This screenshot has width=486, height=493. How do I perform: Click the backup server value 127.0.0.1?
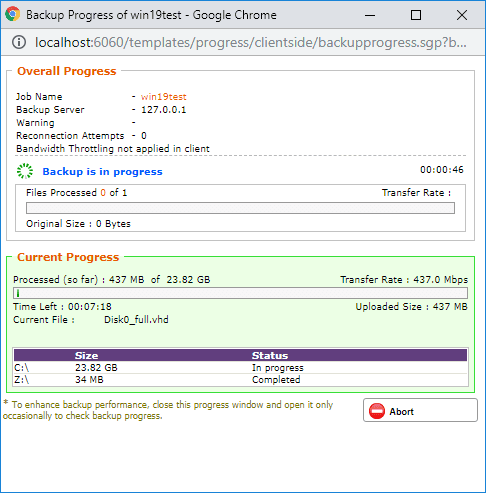(163, 110)
